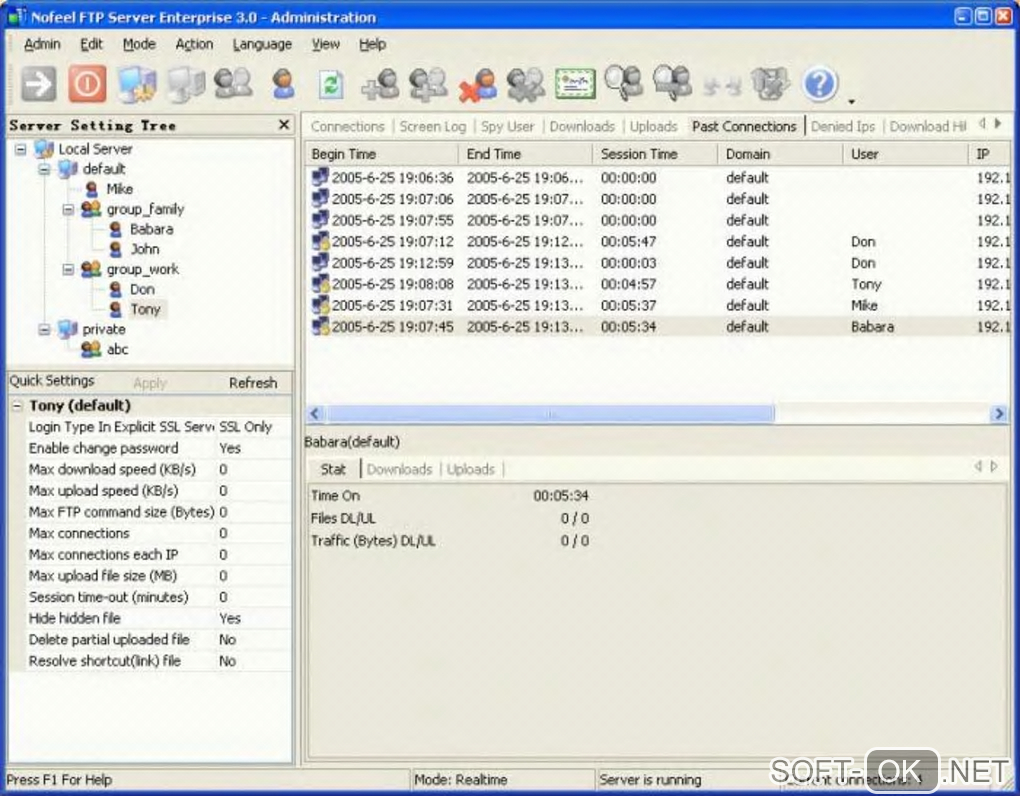Open toolbar options small dropdown arrow
1020x796 pixels.
point(851,102)
